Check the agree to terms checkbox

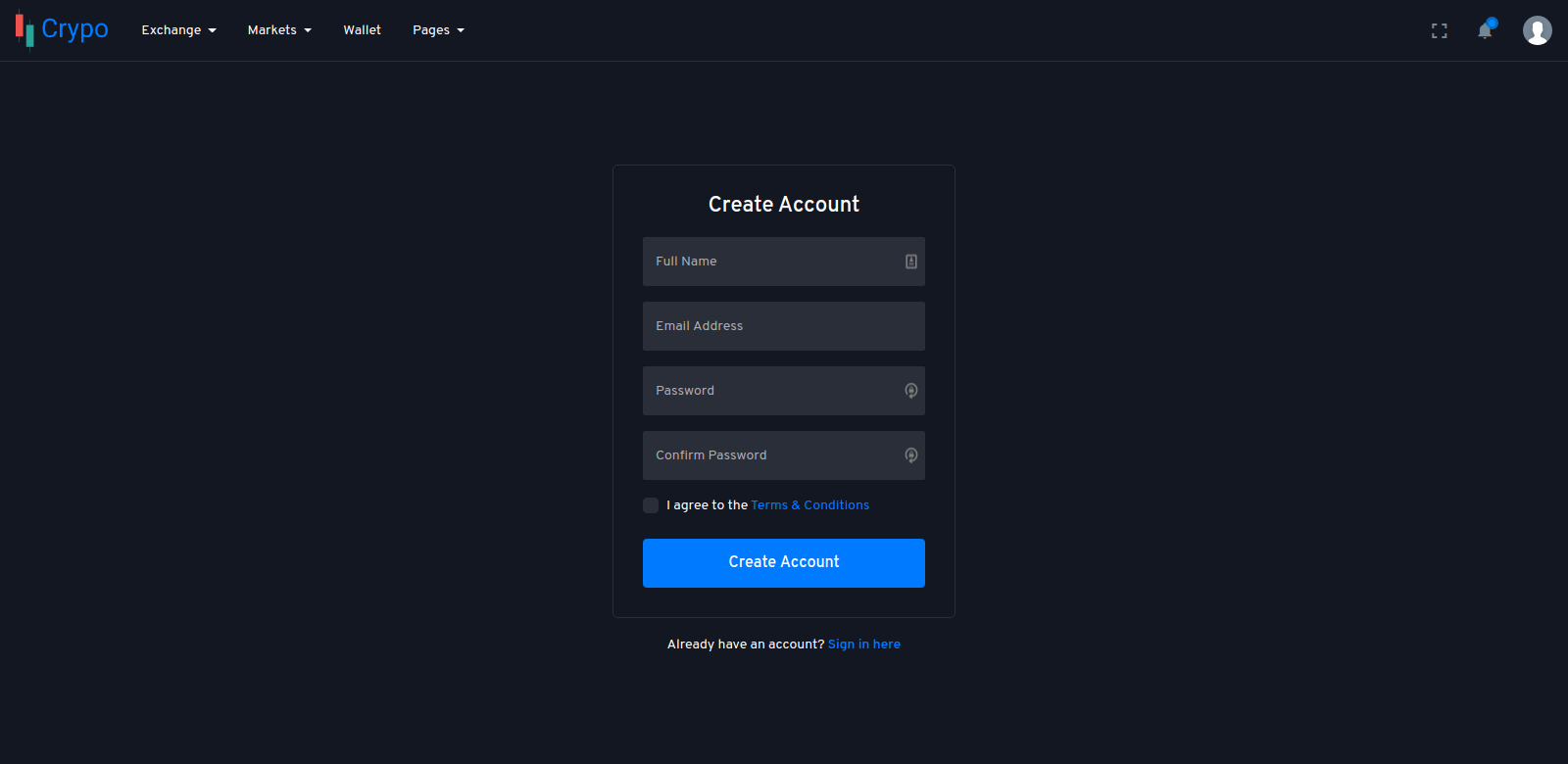[x=651, y=505]
